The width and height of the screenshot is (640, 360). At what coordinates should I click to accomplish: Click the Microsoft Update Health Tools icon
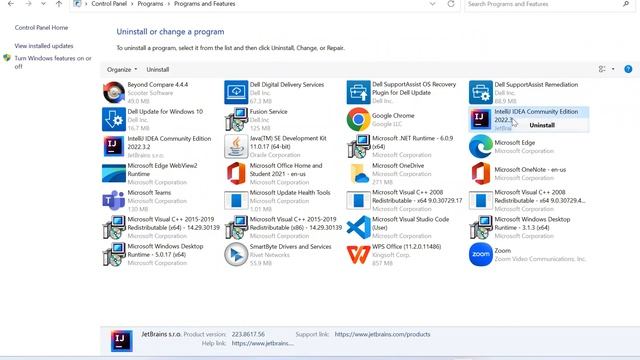(x=236, y=200)
